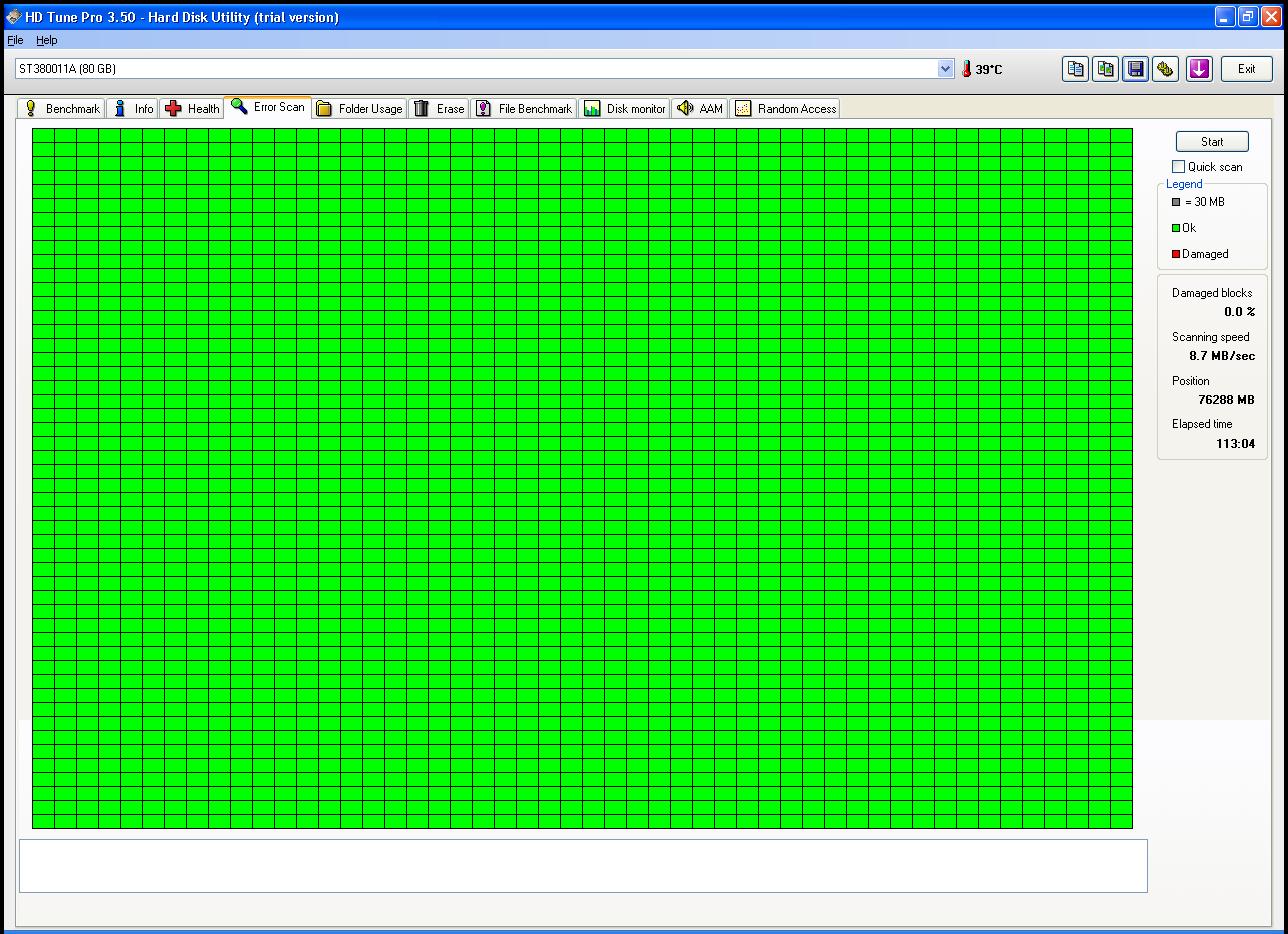
Task: Select the Error Scan tab
Action: pos(268,107)
